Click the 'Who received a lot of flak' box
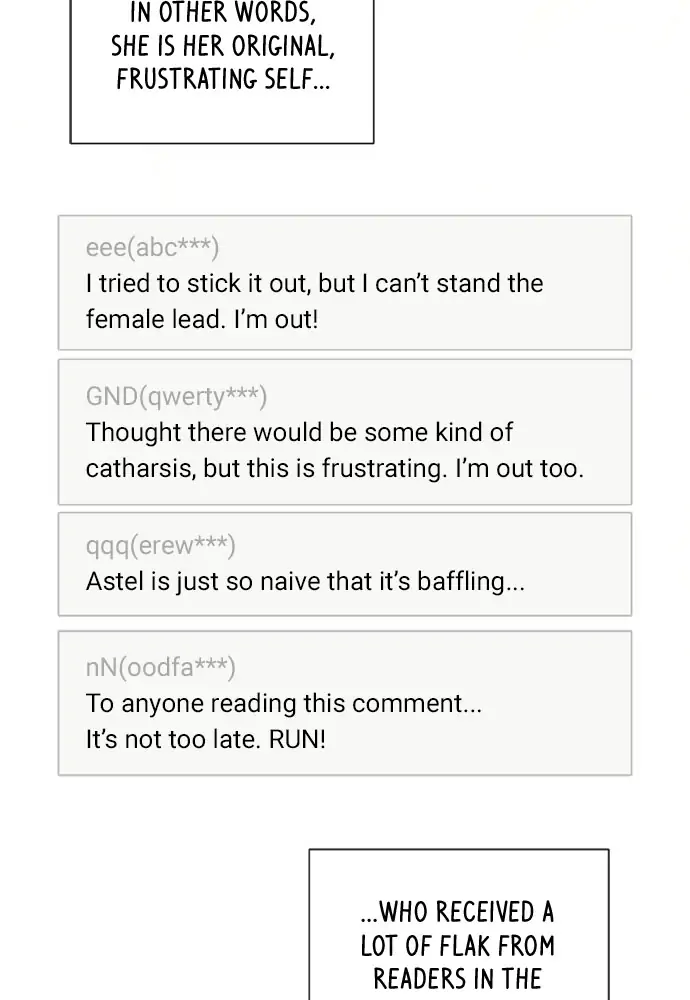Viewport: 690px width, 1000px height. coord(459,924)
